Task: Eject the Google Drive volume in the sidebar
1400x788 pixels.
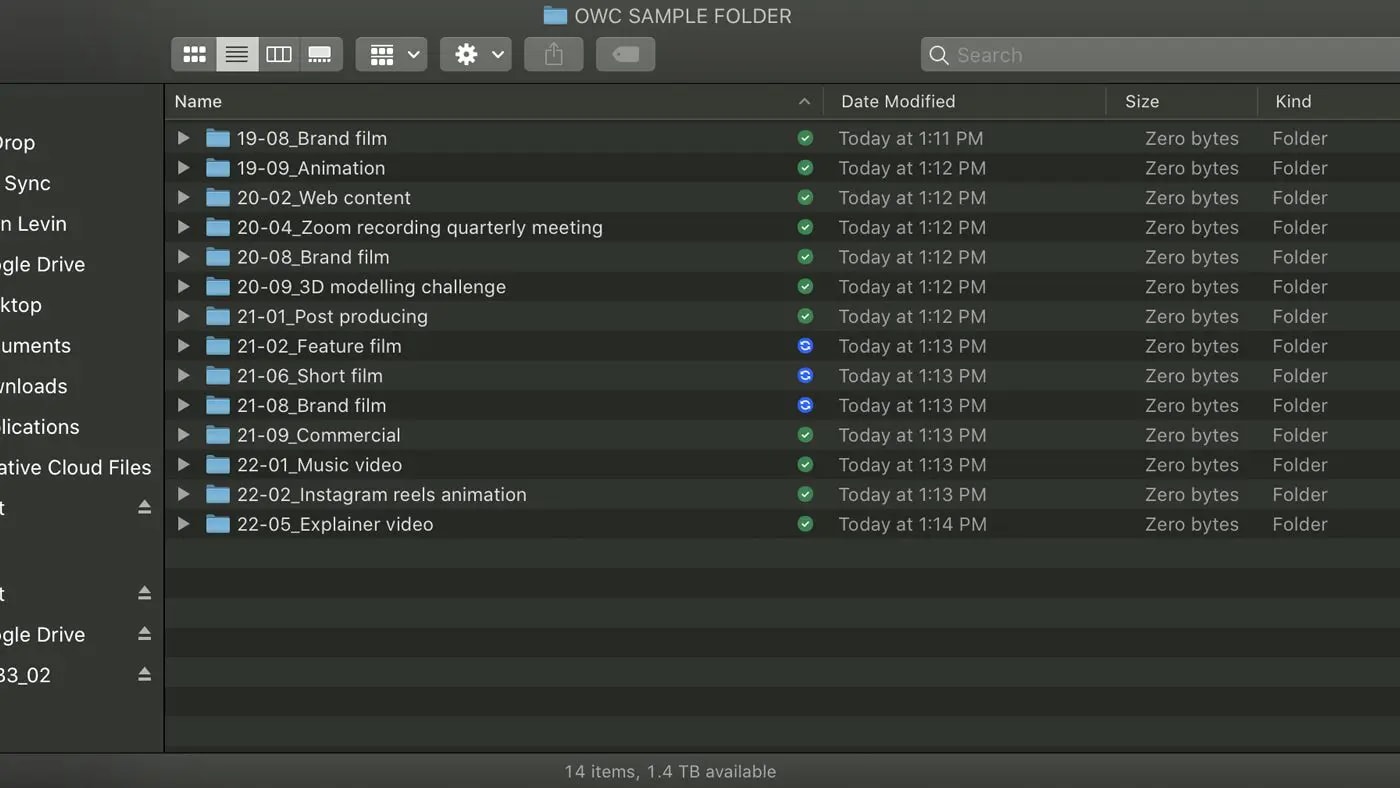Action: tap(144, 634)
